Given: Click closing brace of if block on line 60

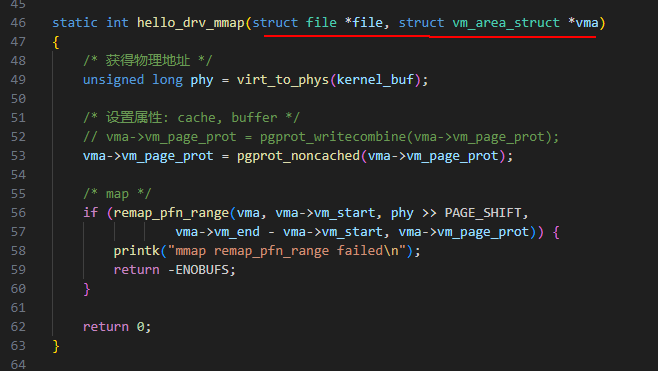Looking at the screenshot, I should point(87,289).
